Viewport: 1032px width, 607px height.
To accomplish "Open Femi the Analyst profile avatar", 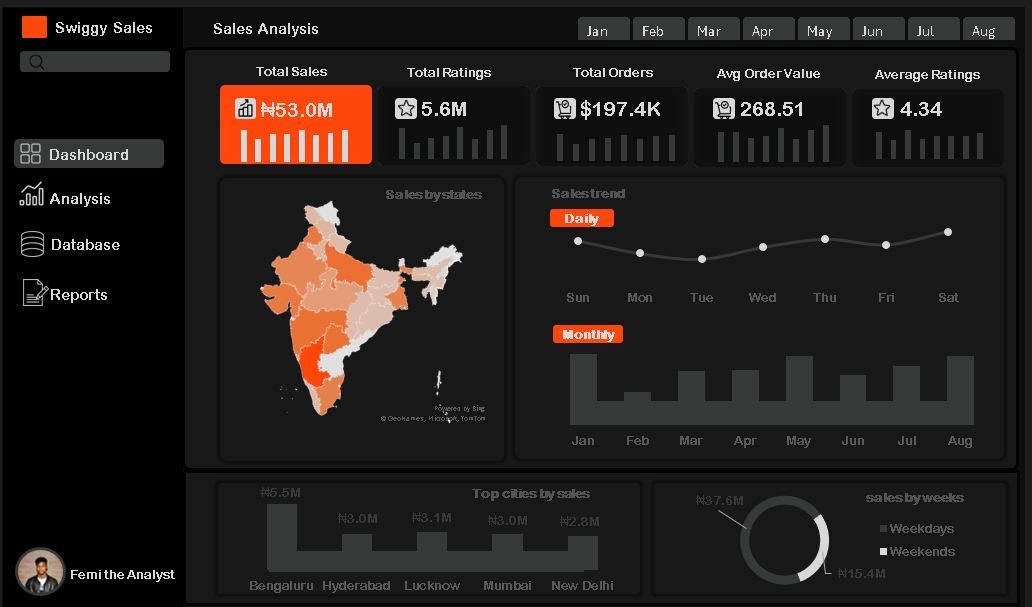I will coord(40,573).
